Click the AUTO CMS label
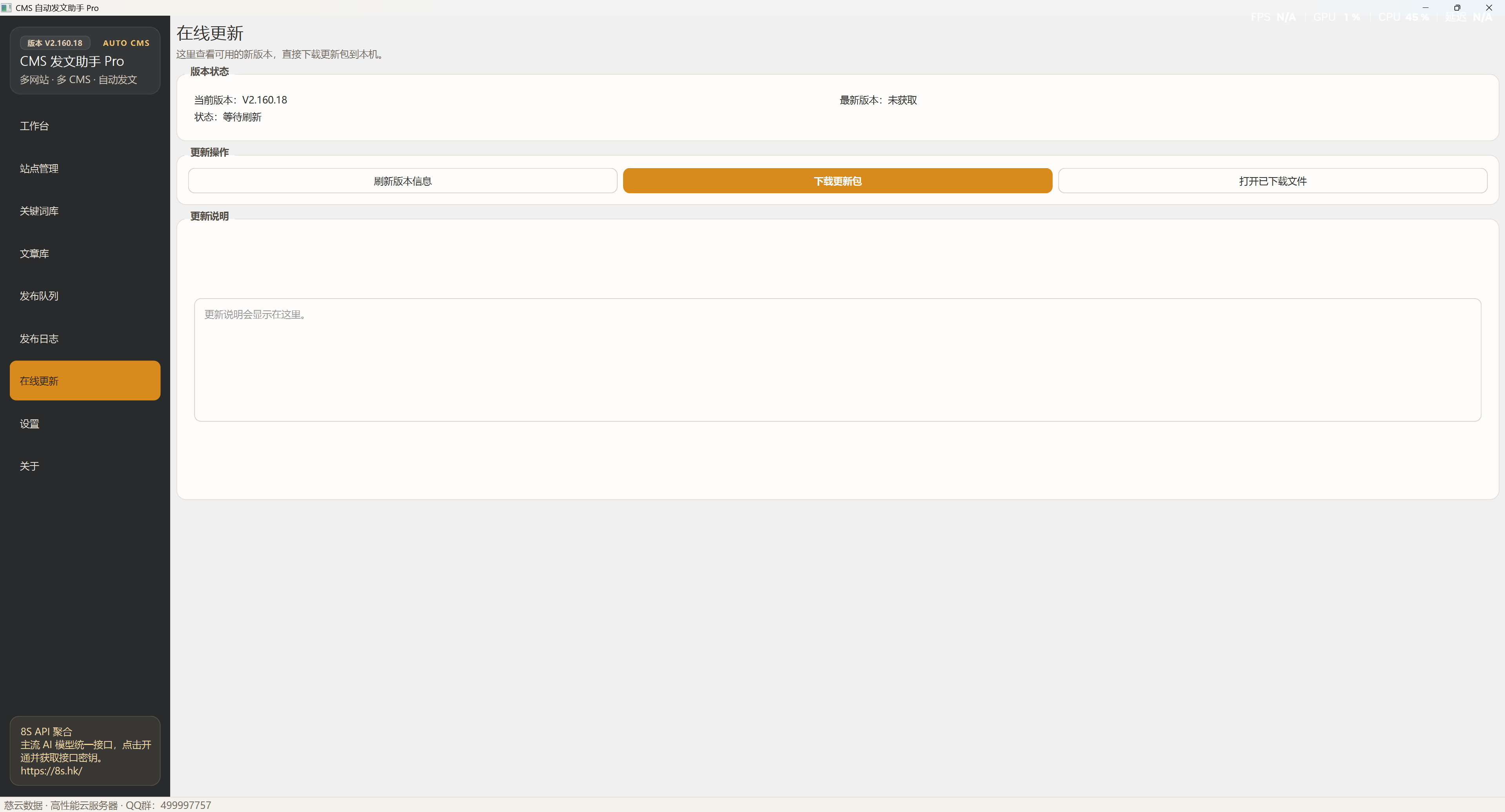This screenshot has height=812, width=1505. (x=126, y=43)
